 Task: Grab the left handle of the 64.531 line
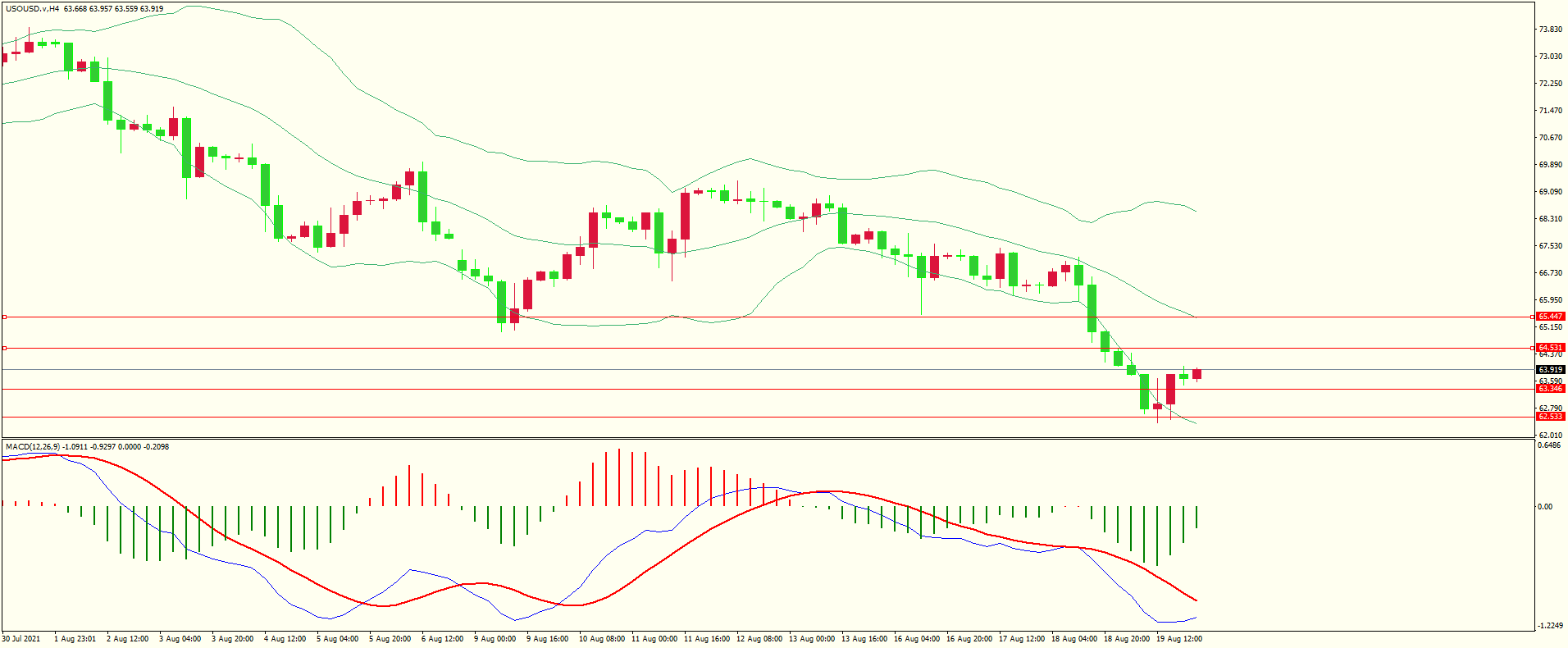pos(4,349)
